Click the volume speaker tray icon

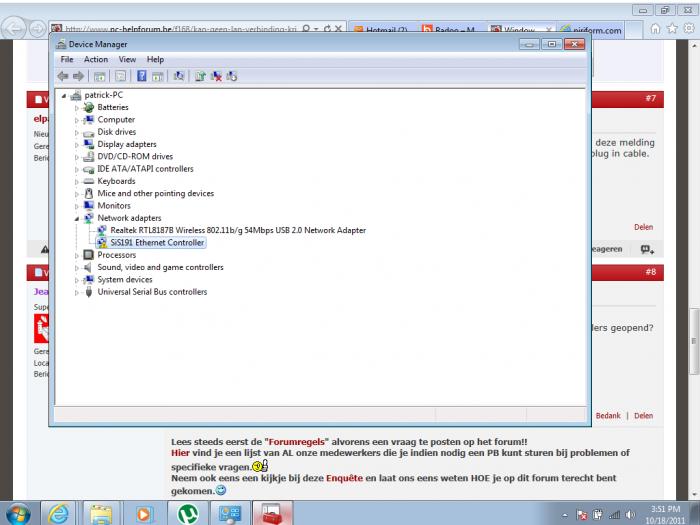pyautogui.click(x=630, y=515)
